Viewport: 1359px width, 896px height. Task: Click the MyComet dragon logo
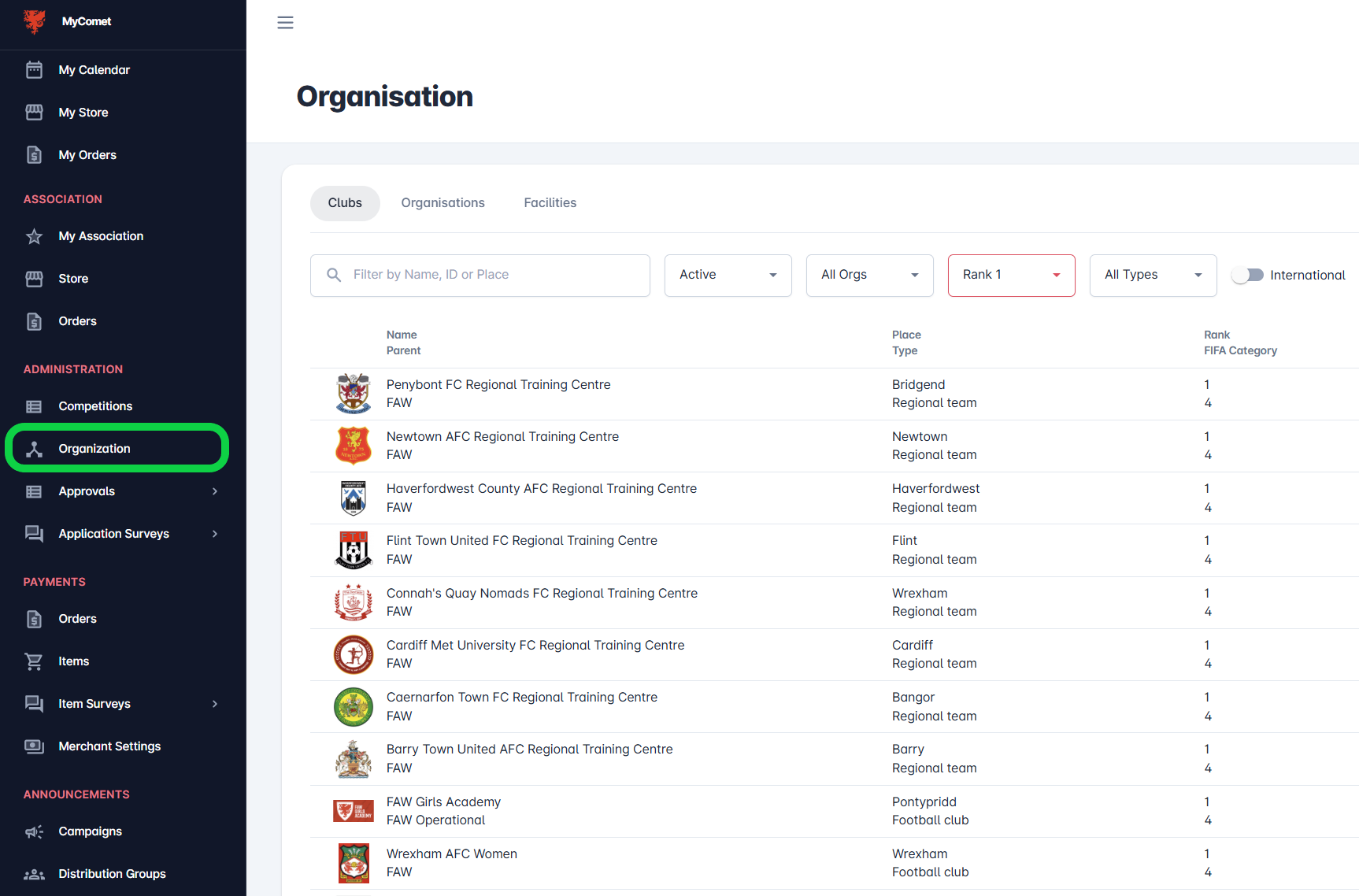pos(35,22)
